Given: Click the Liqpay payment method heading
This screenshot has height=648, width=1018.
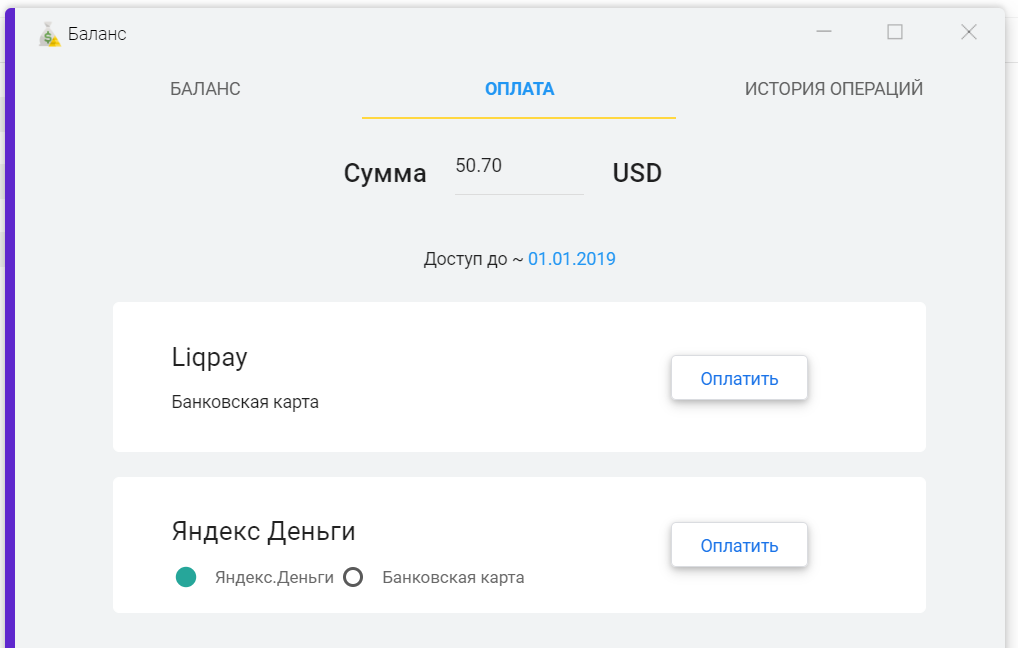Looking at the screenshot, I should click(x=209, y=358).
